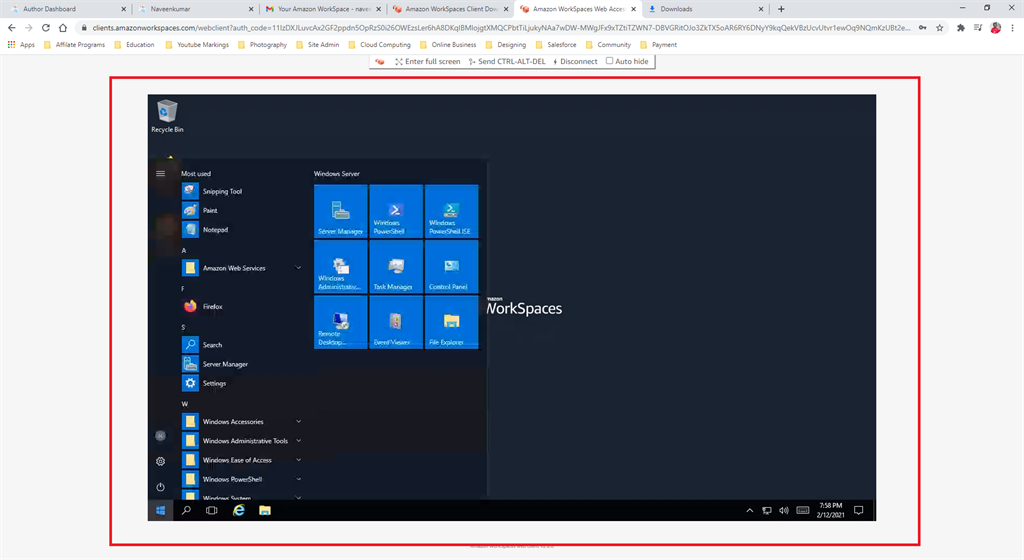The height and width of the screenshot is (560, 1024).
Task: Open the File Explorer tile
Action: [x=451, y=322]
